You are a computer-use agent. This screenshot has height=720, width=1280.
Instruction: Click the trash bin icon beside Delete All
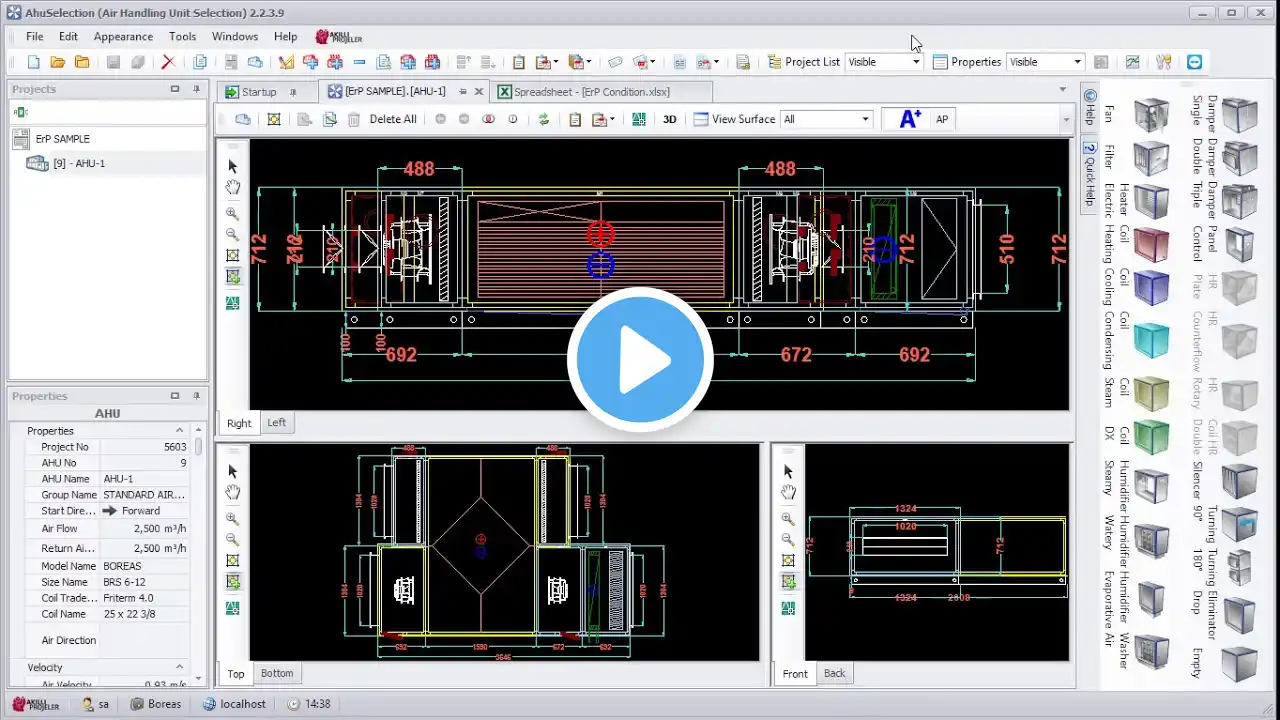(x=353, y=119)
